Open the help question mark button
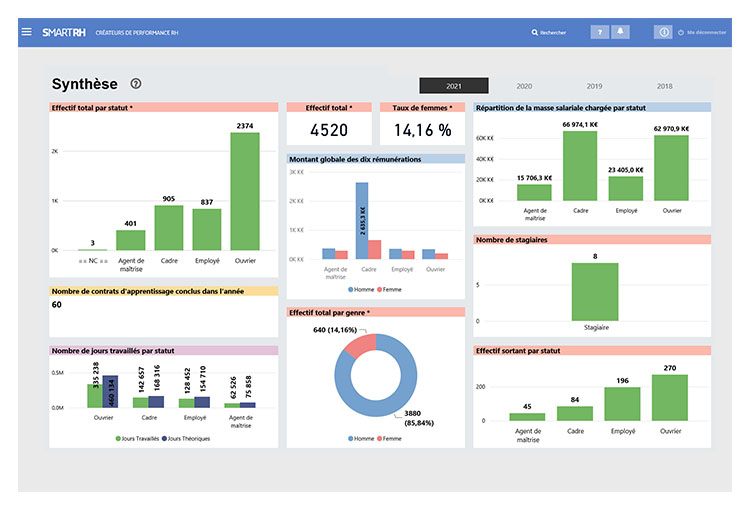The image size is (750, 510). pos(599,32)
